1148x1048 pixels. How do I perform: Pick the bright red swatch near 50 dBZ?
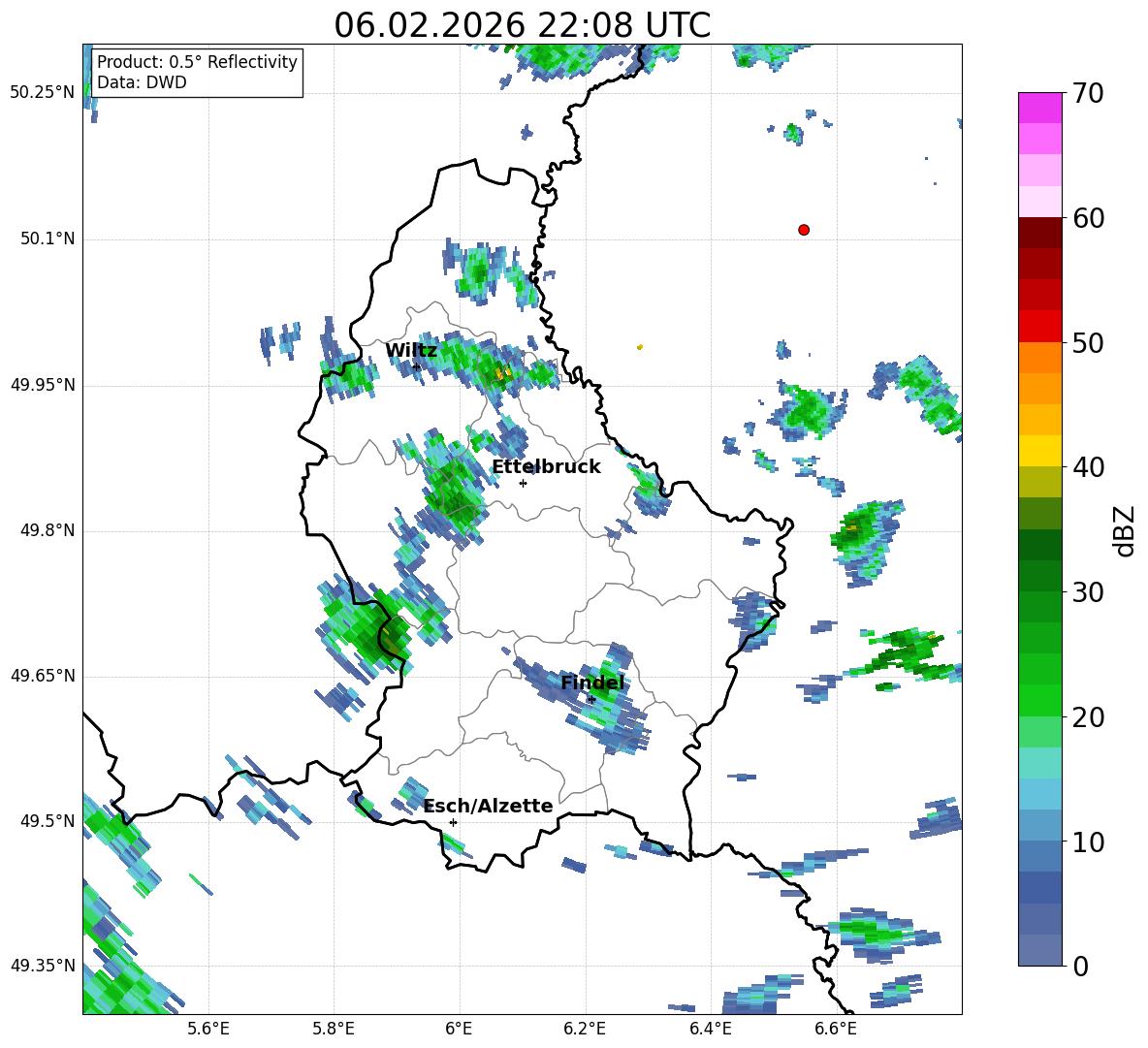[1039, 327]
